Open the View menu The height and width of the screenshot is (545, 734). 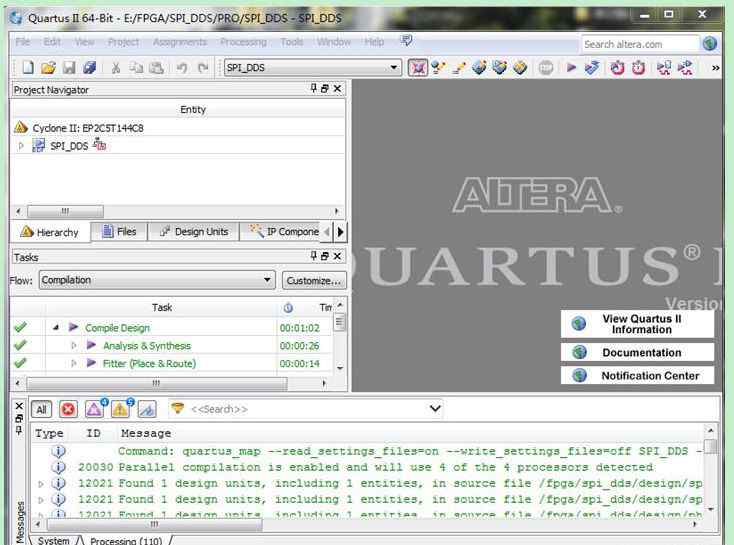pos(84,42)
